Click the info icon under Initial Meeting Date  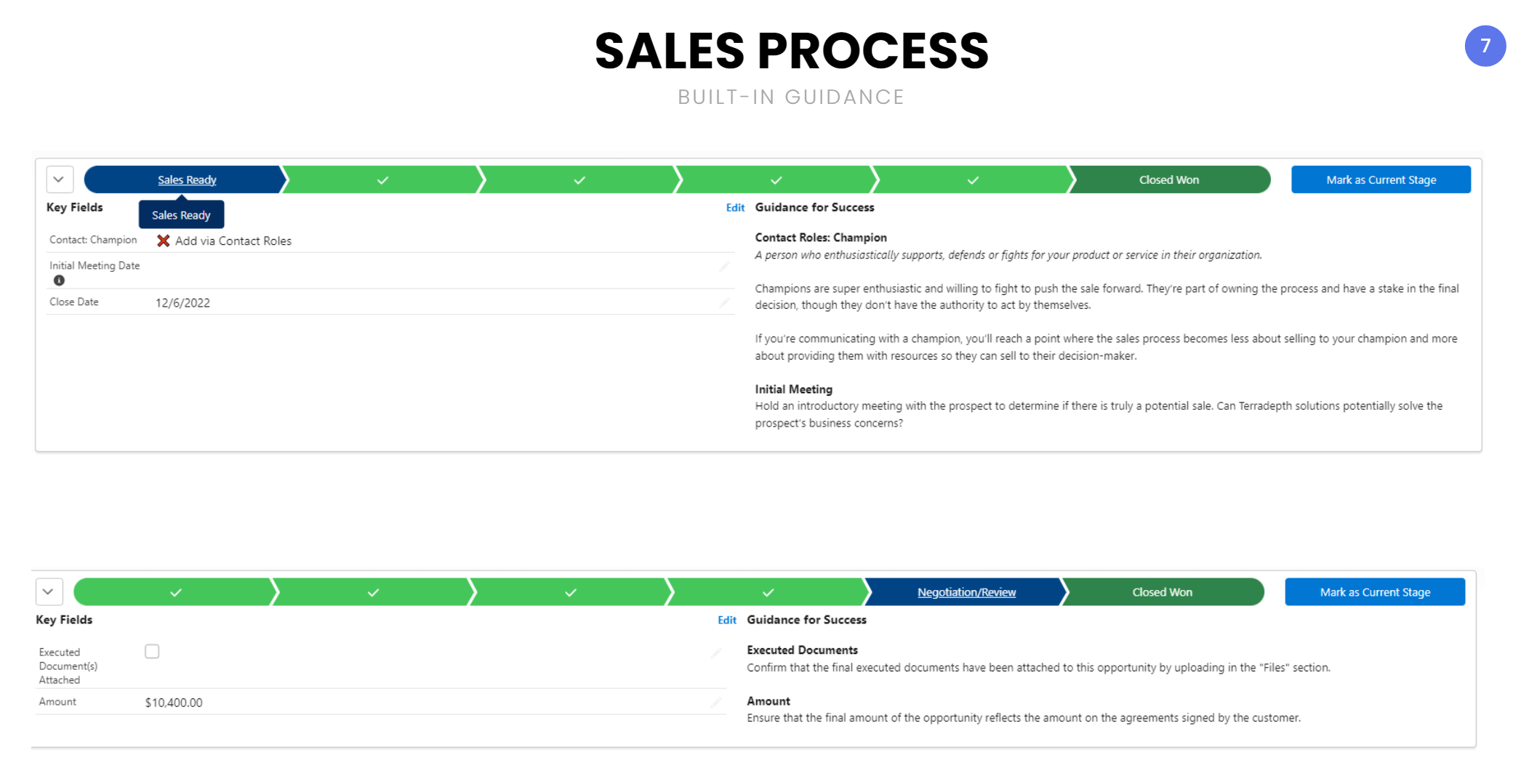[59, 280]
